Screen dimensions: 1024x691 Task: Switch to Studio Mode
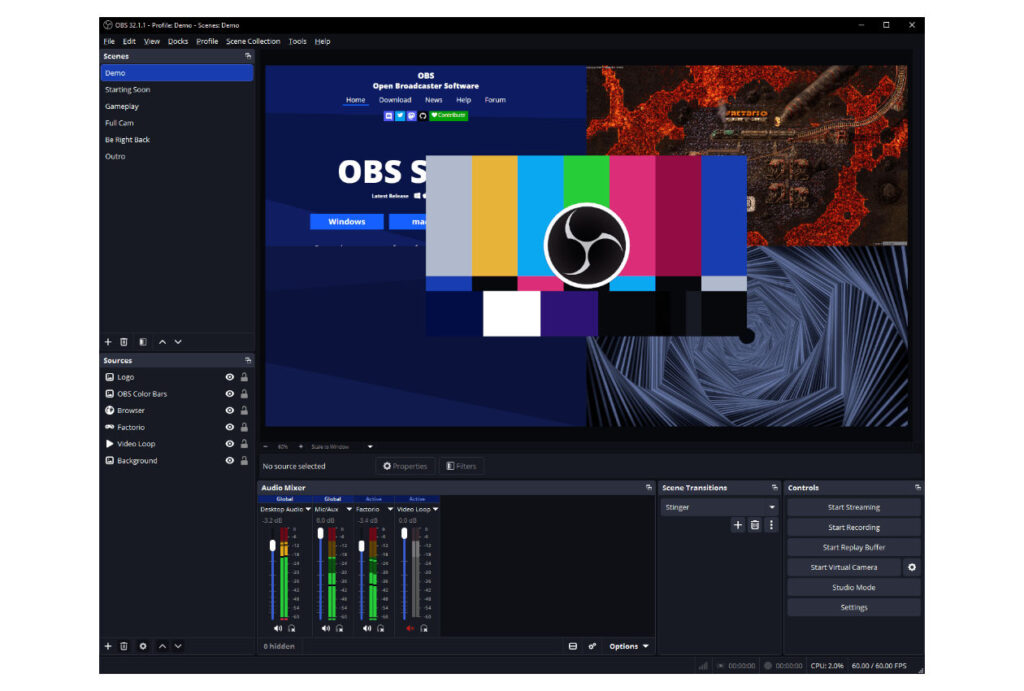854,587
